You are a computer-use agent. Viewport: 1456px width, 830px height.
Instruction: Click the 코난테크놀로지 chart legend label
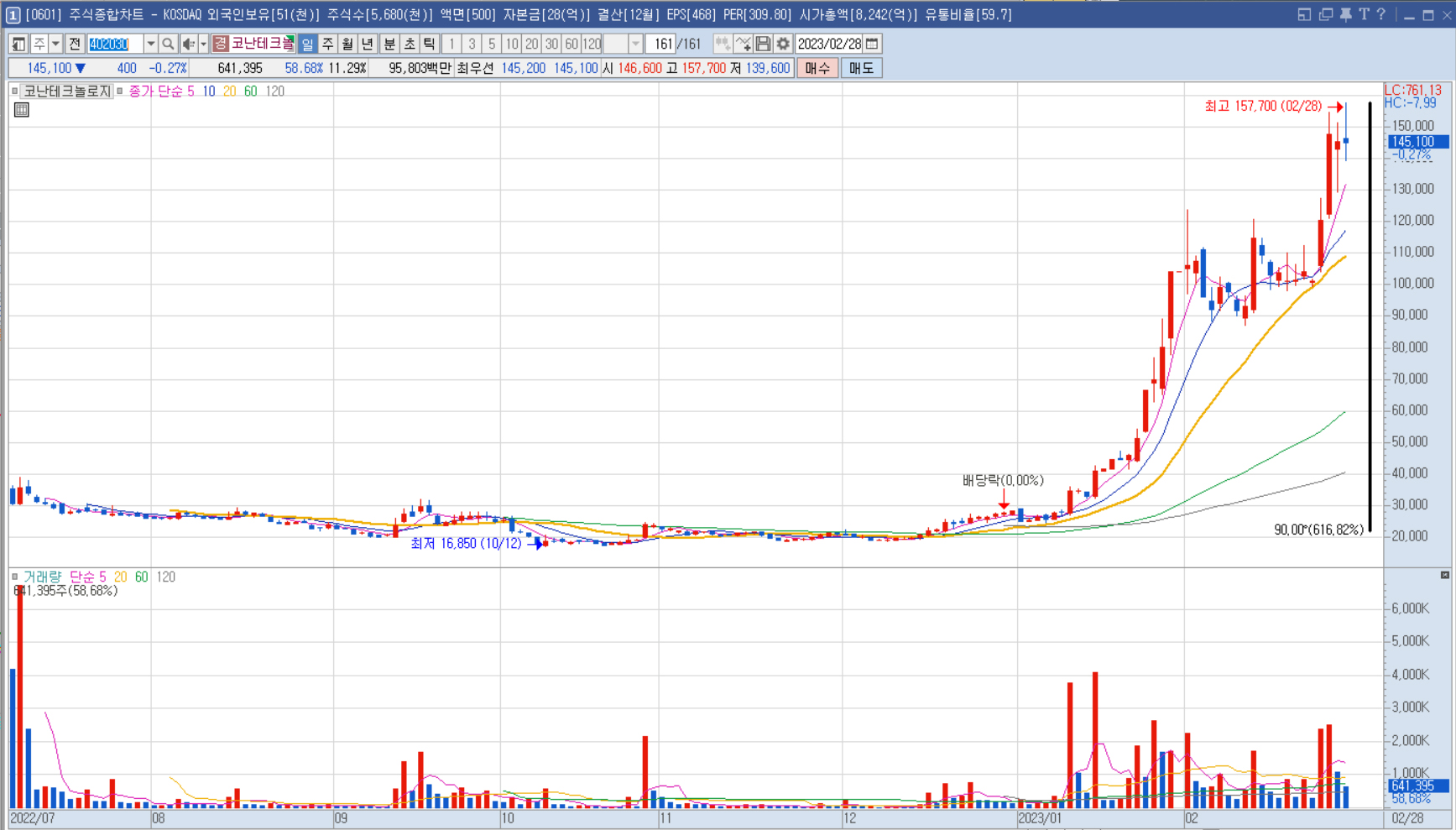click(x=67, y=91)
